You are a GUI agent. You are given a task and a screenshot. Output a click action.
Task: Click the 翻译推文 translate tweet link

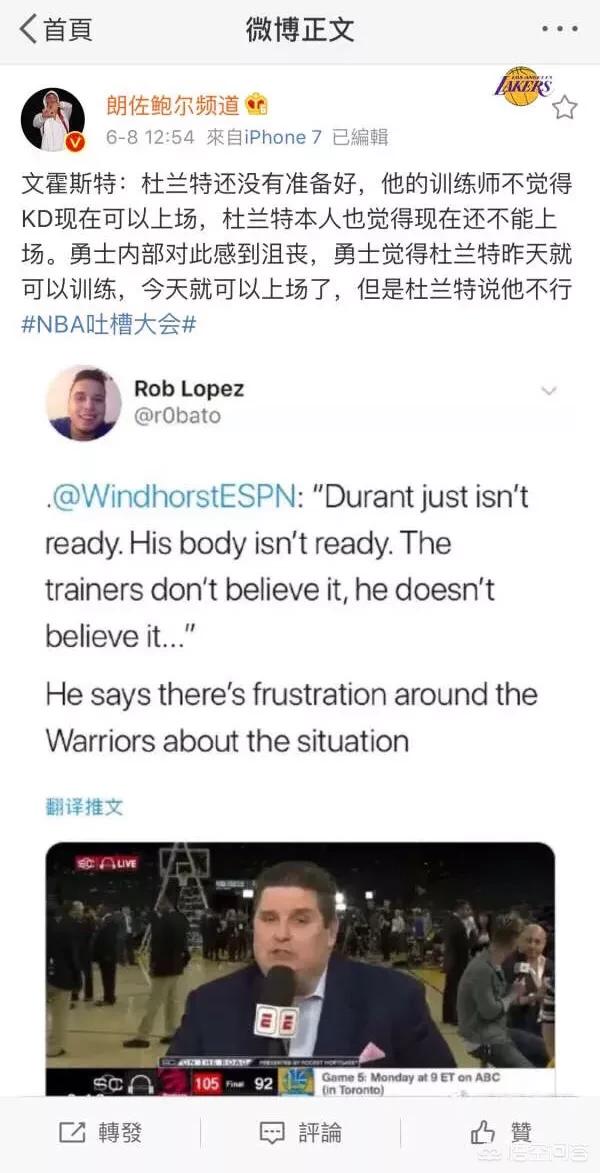tap(84, 806)
